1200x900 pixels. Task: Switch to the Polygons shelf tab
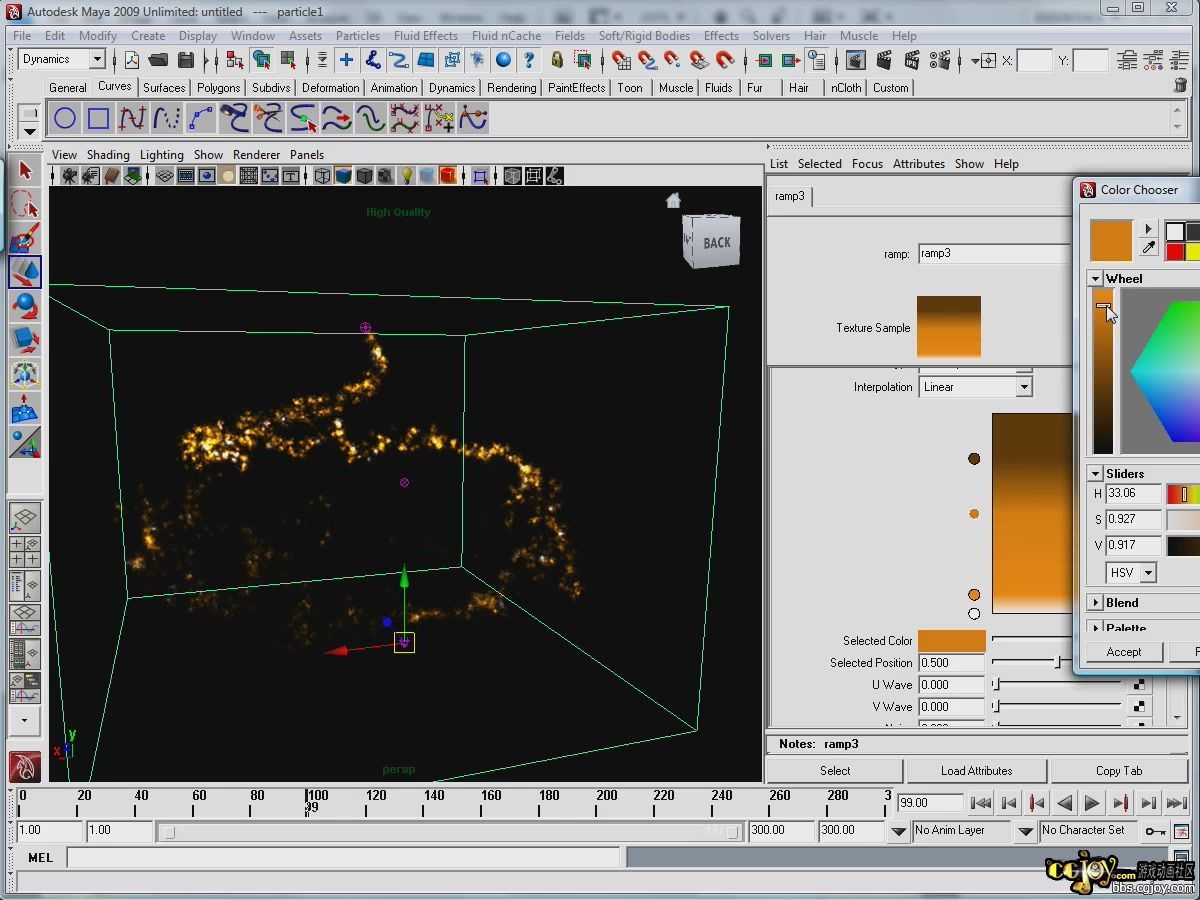coord(218,88)
